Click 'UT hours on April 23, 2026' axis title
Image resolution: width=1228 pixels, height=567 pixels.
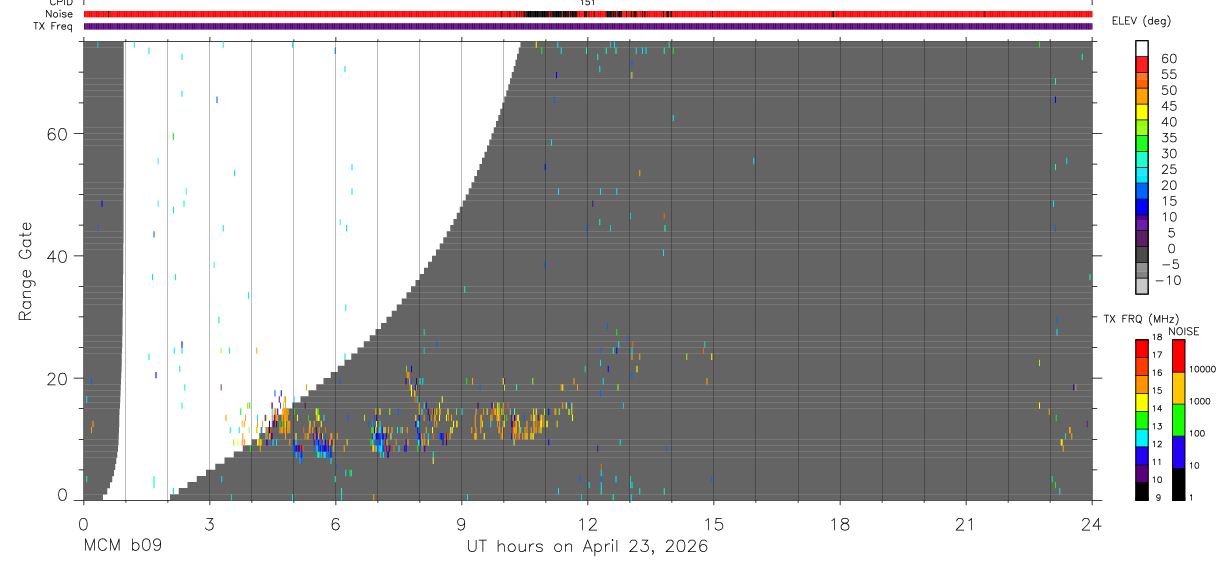(x=587, y=547)
